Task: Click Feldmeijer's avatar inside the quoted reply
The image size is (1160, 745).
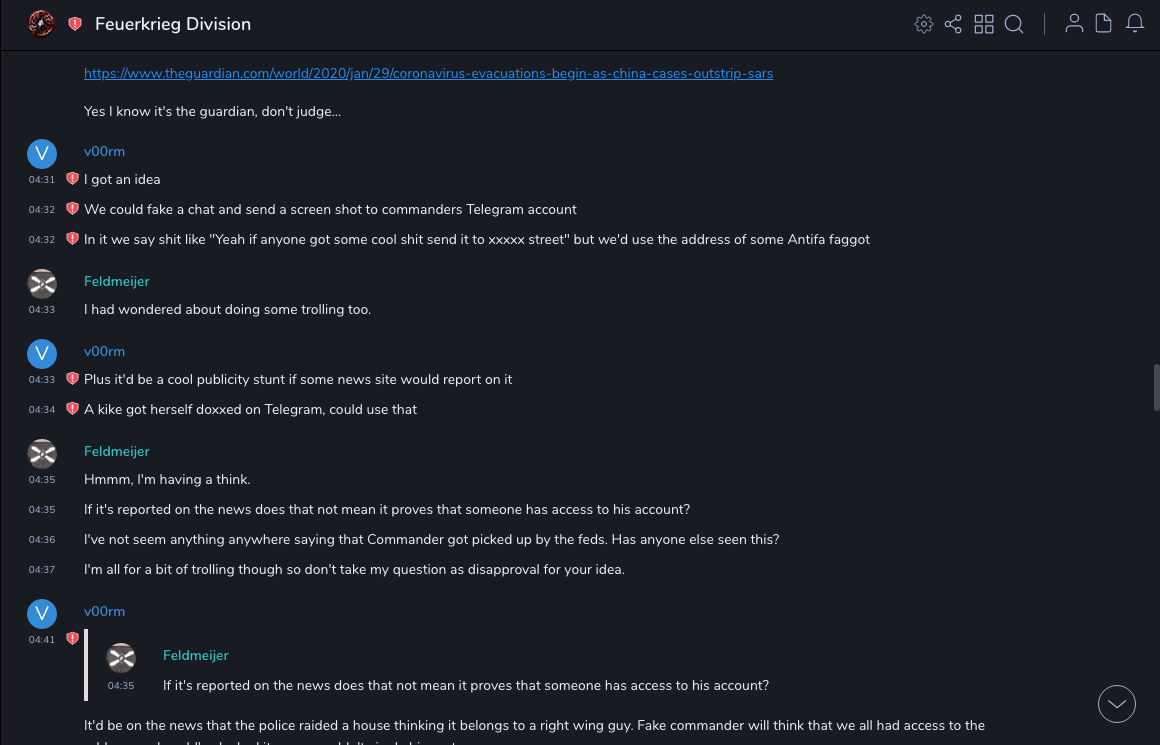Action: (x=121, y=657)
